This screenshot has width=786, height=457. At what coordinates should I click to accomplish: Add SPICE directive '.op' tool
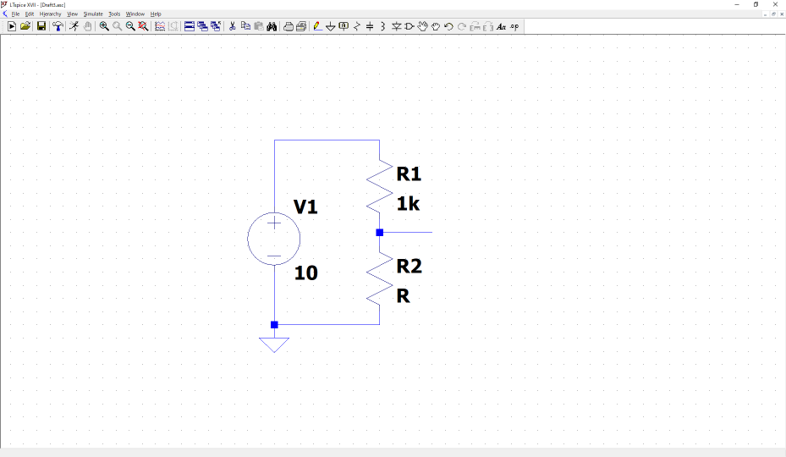pos(514,27)
